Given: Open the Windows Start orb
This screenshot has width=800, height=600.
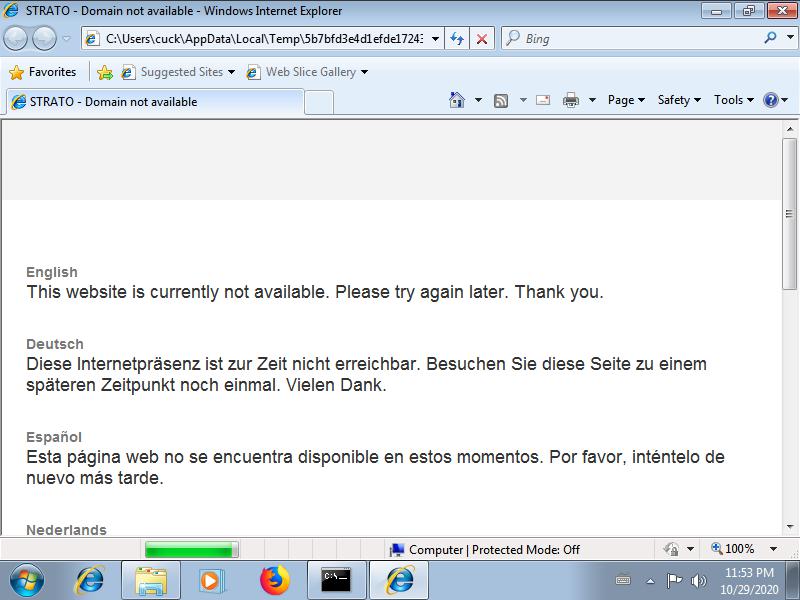Looking at the screenshot, I should coord(27,580).
